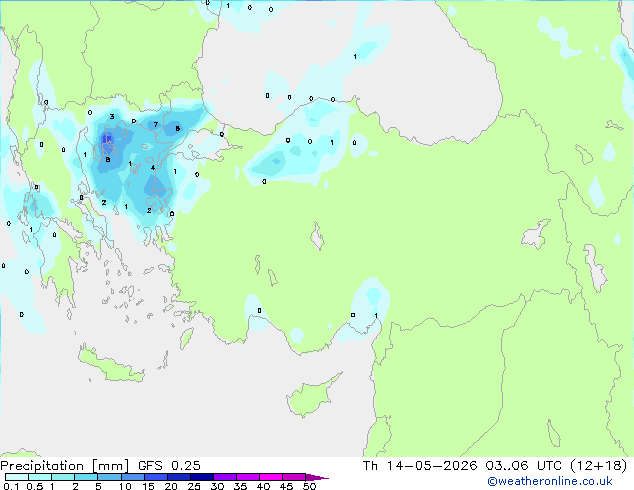Click the 5–10 mm legend color swatch
This screenshot has width=634, height=490.
click(x=109, y=477)
